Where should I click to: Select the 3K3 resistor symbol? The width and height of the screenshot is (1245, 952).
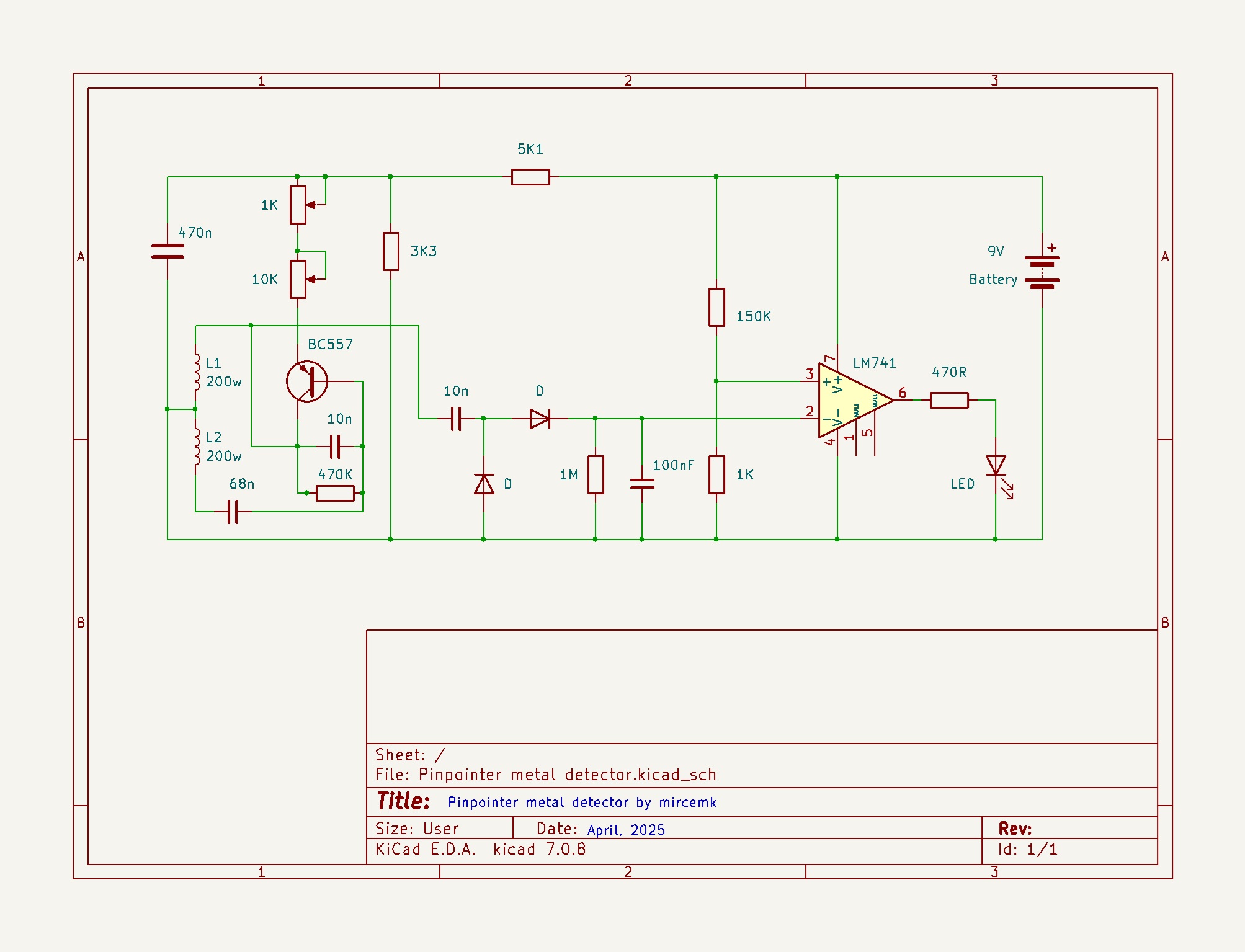[x=391, y=251]
